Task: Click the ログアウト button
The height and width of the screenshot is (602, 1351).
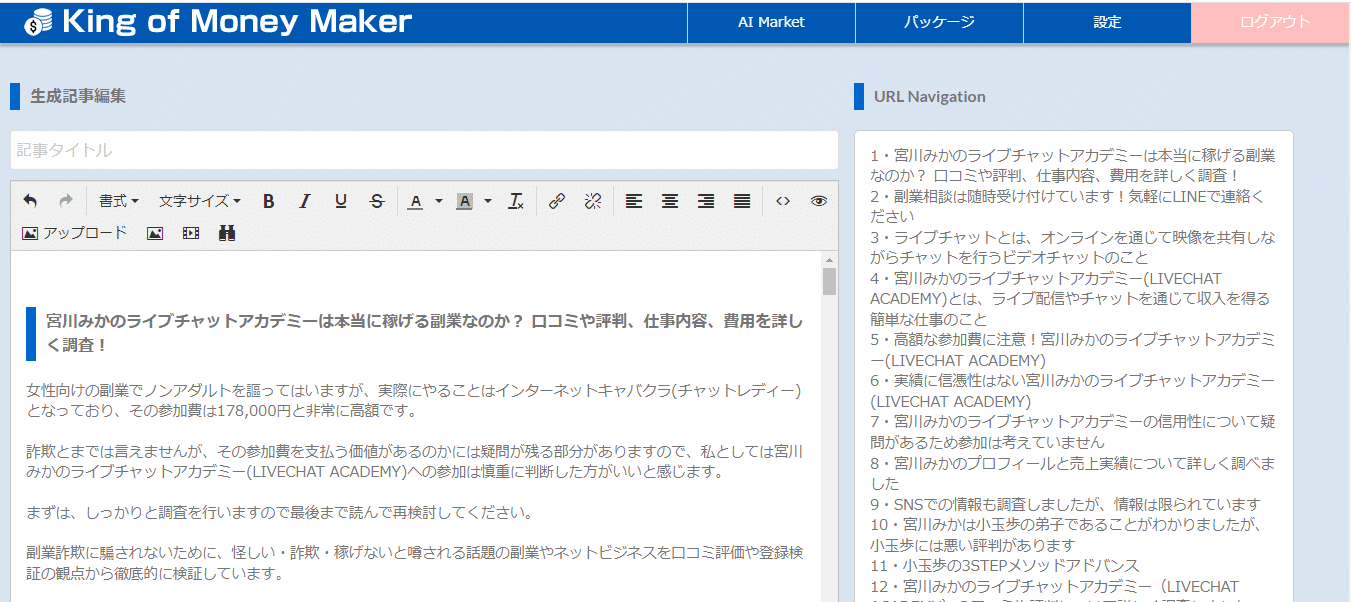Action: click(1275, 22)
